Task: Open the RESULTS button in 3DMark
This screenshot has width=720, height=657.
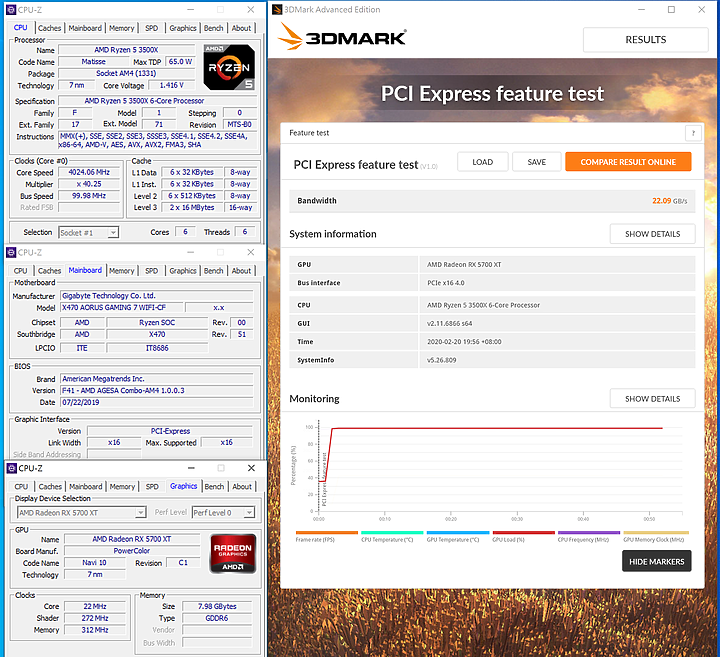Action: click(646, 40)
